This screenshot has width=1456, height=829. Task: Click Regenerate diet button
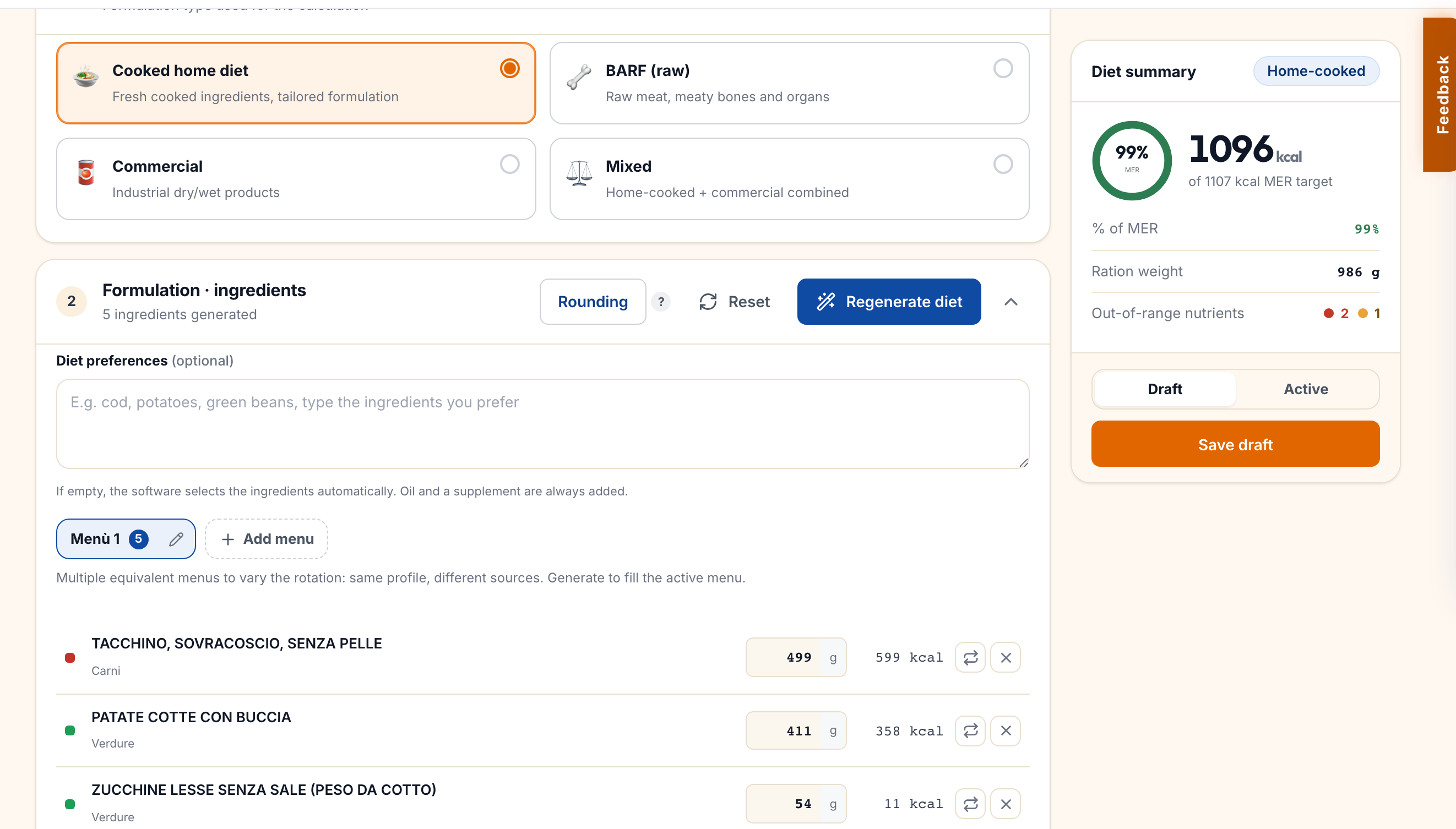point(888,302)
